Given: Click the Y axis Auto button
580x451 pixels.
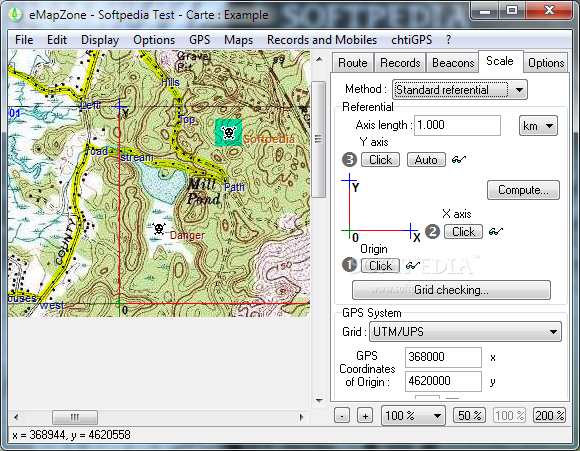Looking at the screenshot, I should coord(426,160).
